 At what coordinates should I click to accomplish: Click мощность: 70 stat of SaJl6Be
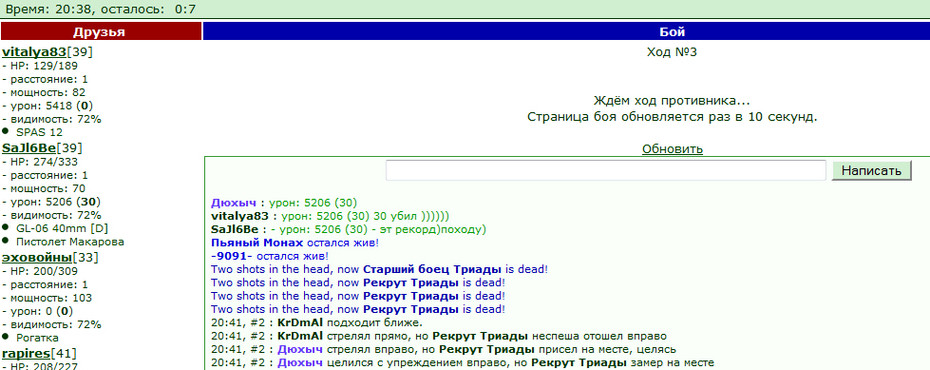click(44, 189)
